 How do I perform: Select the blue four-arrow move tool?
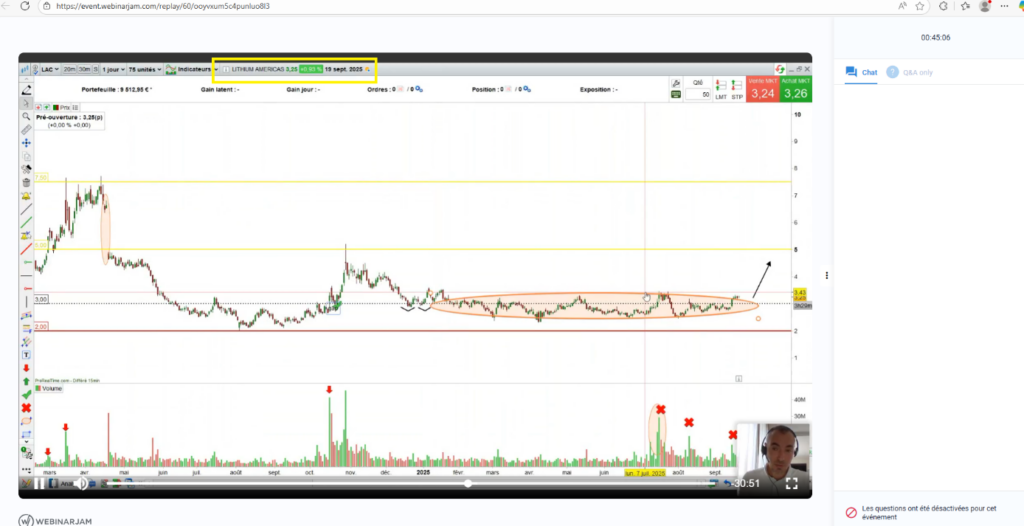point(26,142)
